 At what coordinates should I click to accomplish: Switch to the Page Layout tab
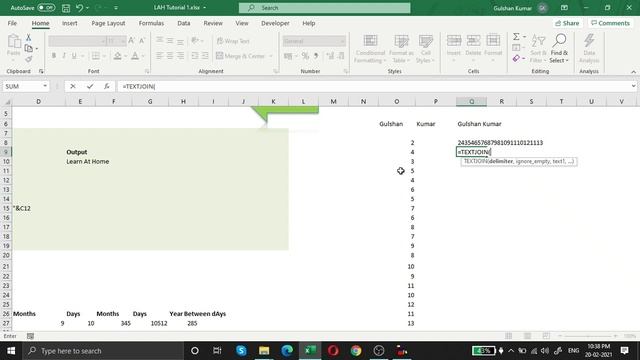tap(108, 23)
